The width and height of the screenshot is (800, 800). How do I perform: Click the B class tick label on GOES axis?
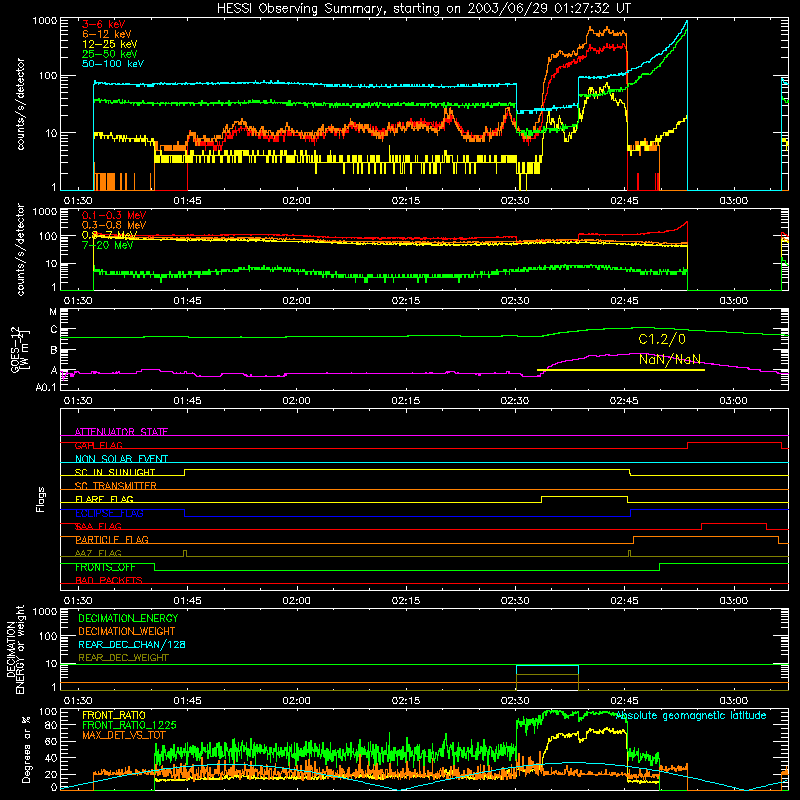[54, 351]
